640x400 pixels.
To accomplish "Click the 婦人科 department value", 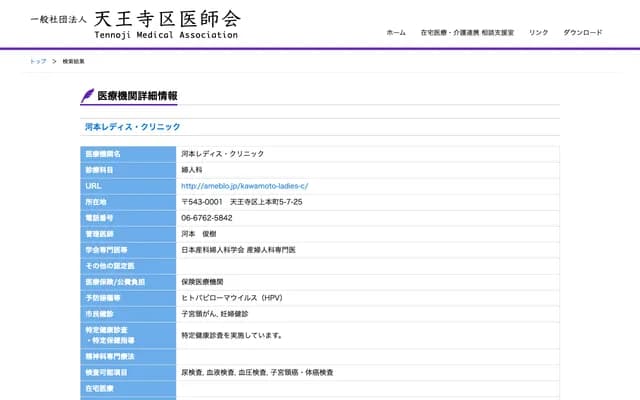I will 192,170.
